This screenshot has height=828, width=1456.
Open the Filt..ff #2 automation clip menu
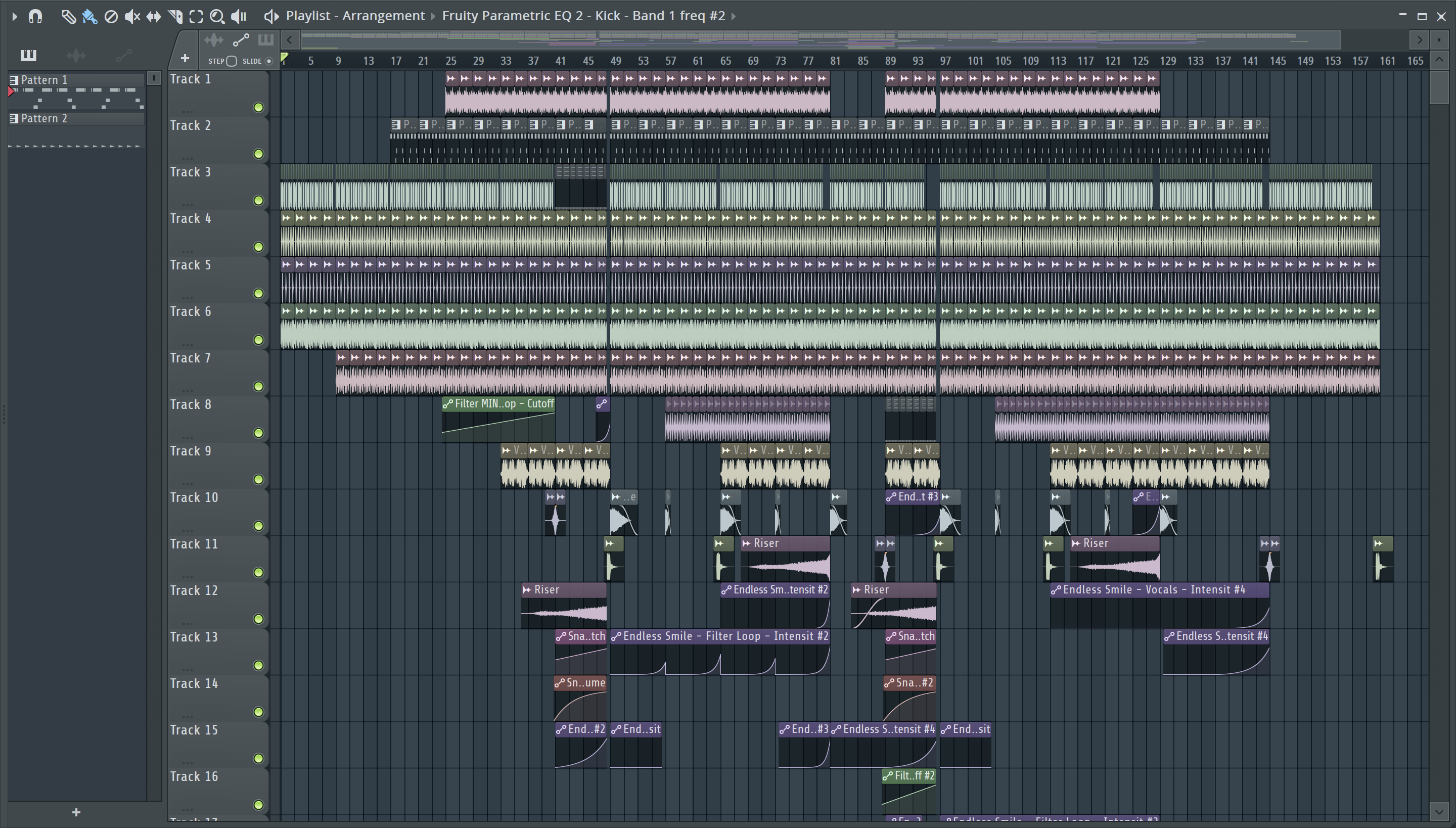888,776
